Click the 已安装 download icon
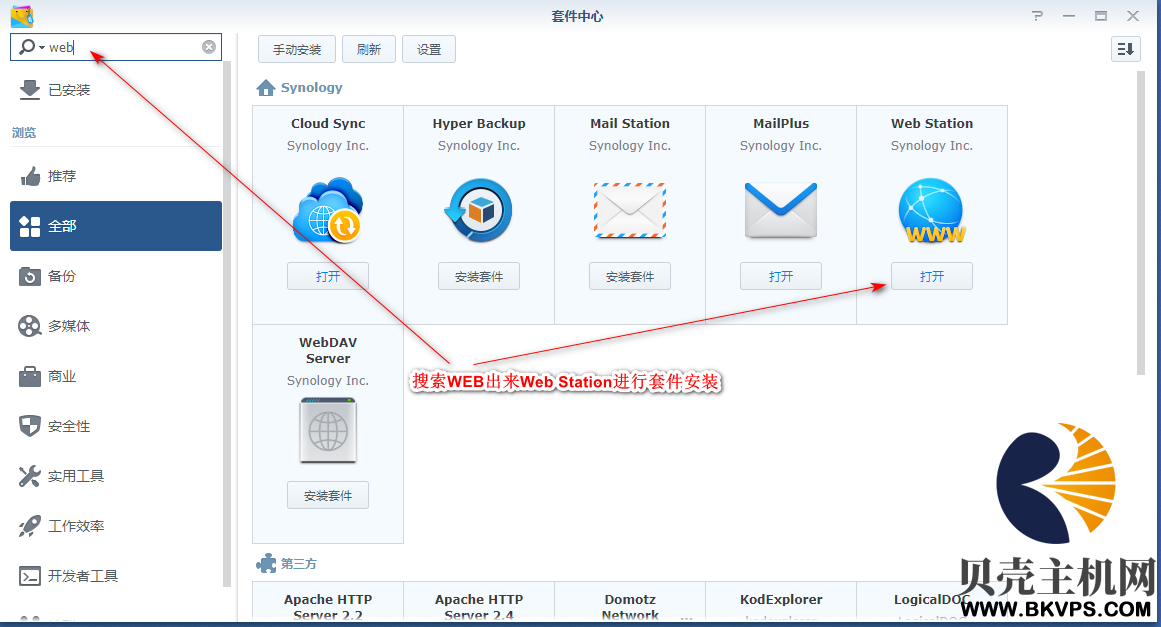Viewport: 1161px width, 627px height. click(x=30, y=90)
